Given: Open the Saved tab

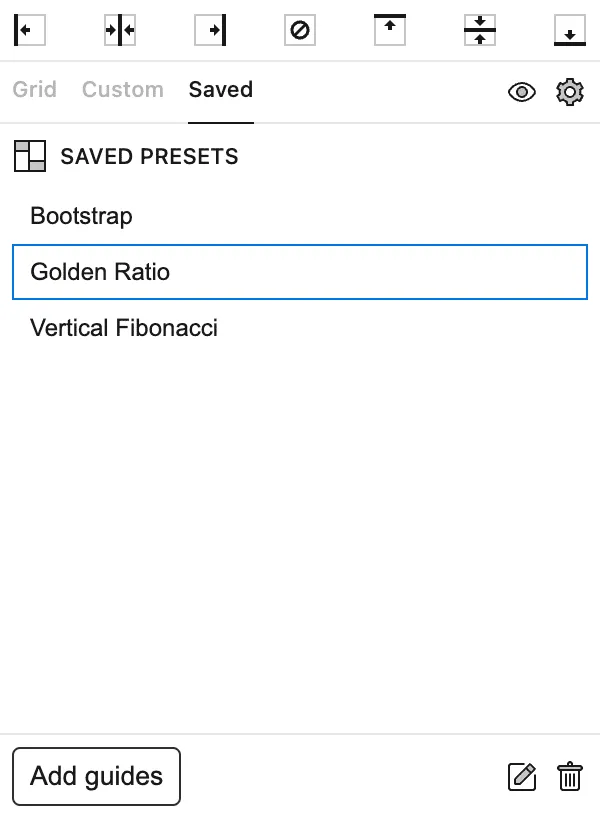Looking at the screenshot, I should tap(221, 90).
